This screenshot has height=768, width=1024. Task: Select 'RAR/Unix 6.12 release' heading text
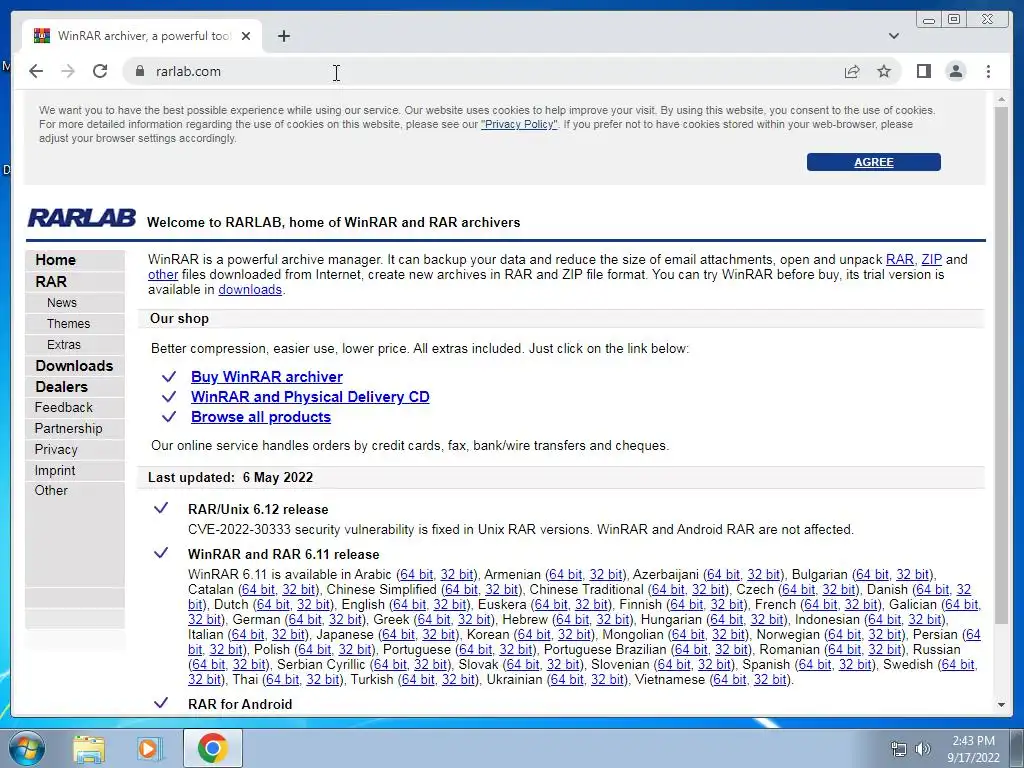(258, 509)
